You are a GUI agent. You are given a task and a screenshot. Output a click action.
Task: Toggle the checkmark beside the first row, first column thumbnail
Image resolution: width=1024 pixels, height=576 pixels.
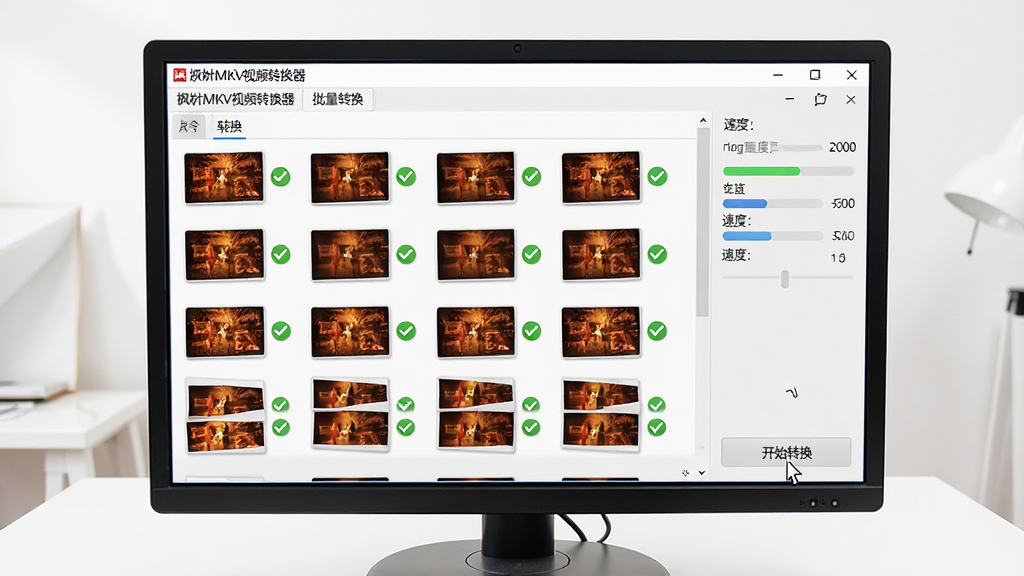click(x=281, y=176)
